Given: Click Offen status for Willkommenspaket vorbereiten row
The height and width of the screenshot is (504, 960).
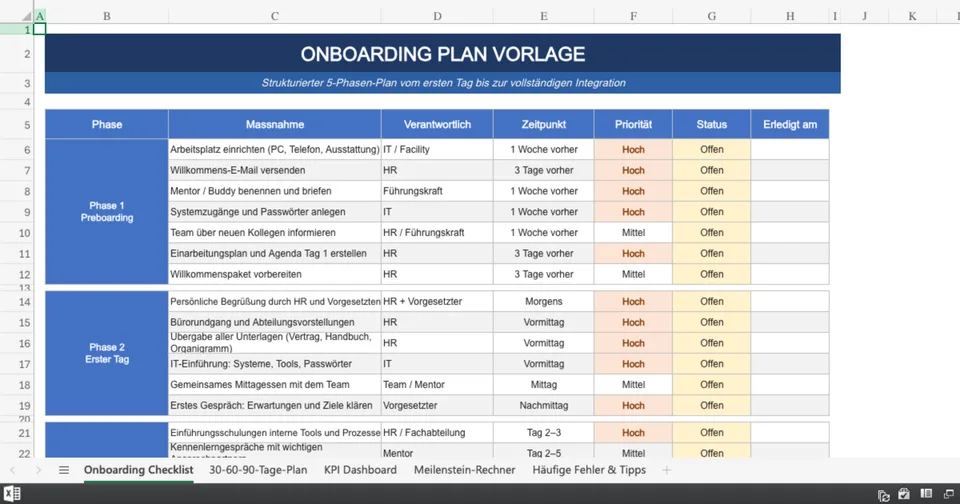Looking at the screenshot, I should (711, 274).
